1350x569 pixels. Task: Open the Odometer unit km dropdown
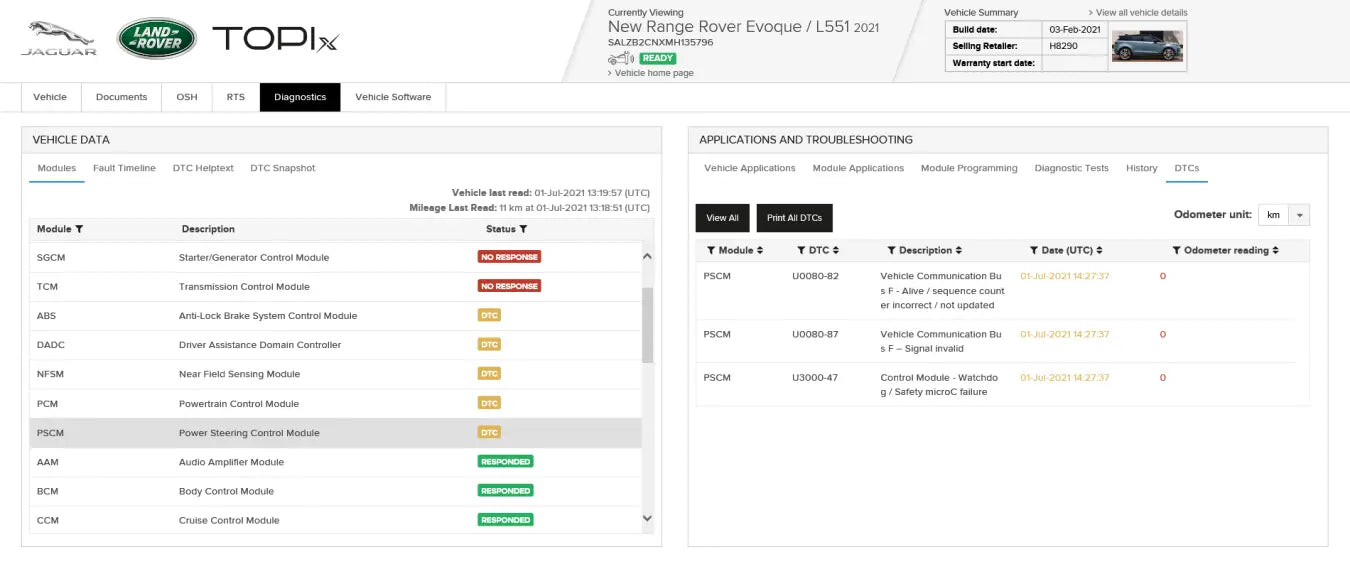(x=1299, y=215)
